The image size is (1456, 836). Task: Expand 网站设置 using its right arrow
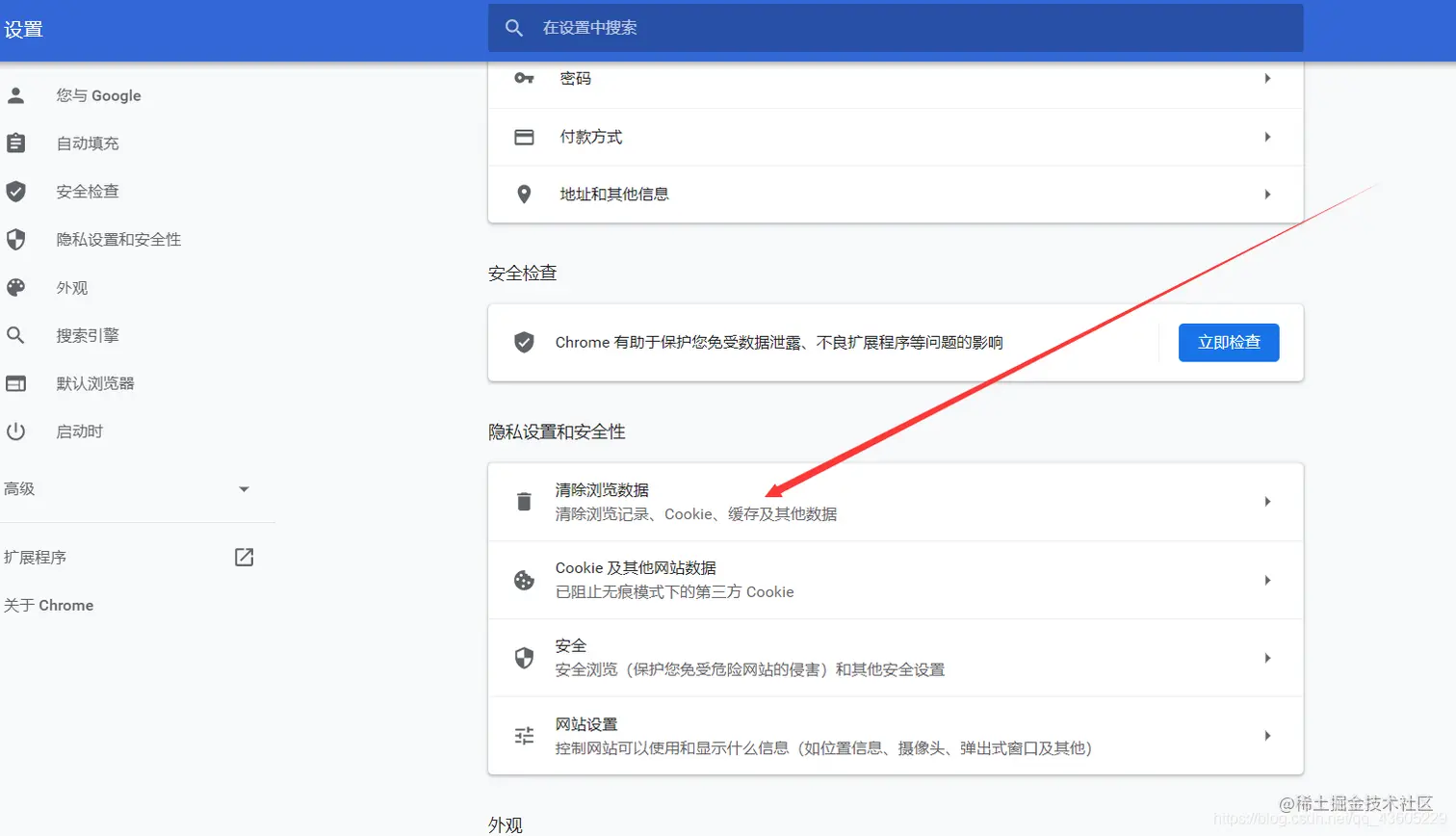1267,735
